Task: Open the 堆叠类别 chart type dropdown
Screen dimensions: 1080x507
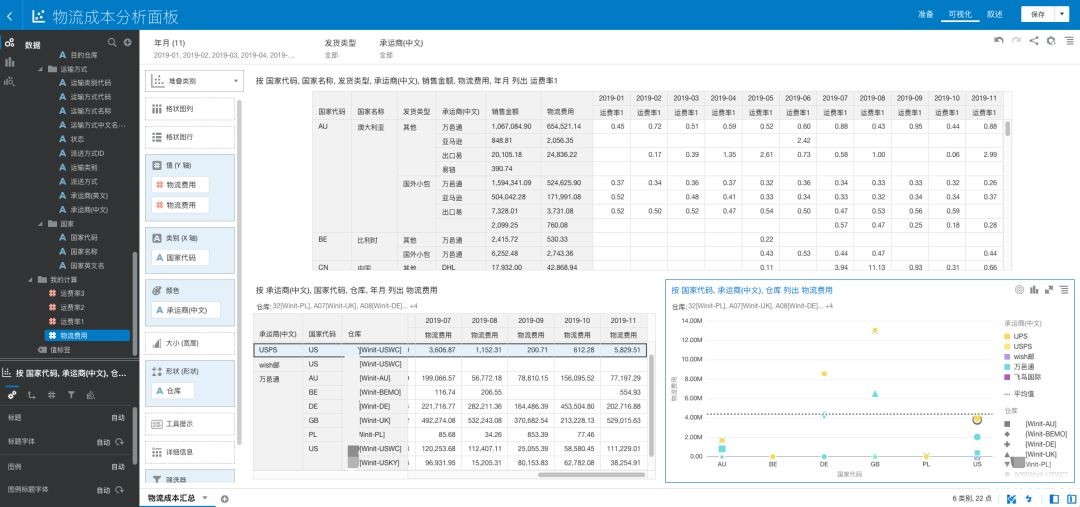Action: click(195, 81)
